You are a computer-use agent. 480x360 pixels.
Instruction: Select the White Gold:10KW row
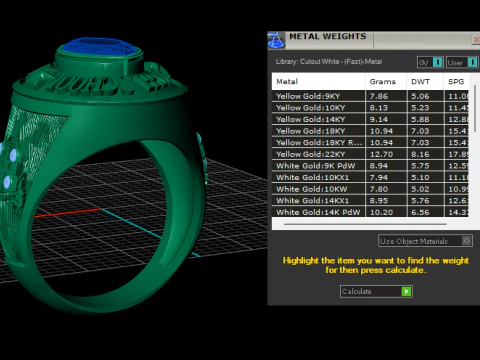[370, 189]
